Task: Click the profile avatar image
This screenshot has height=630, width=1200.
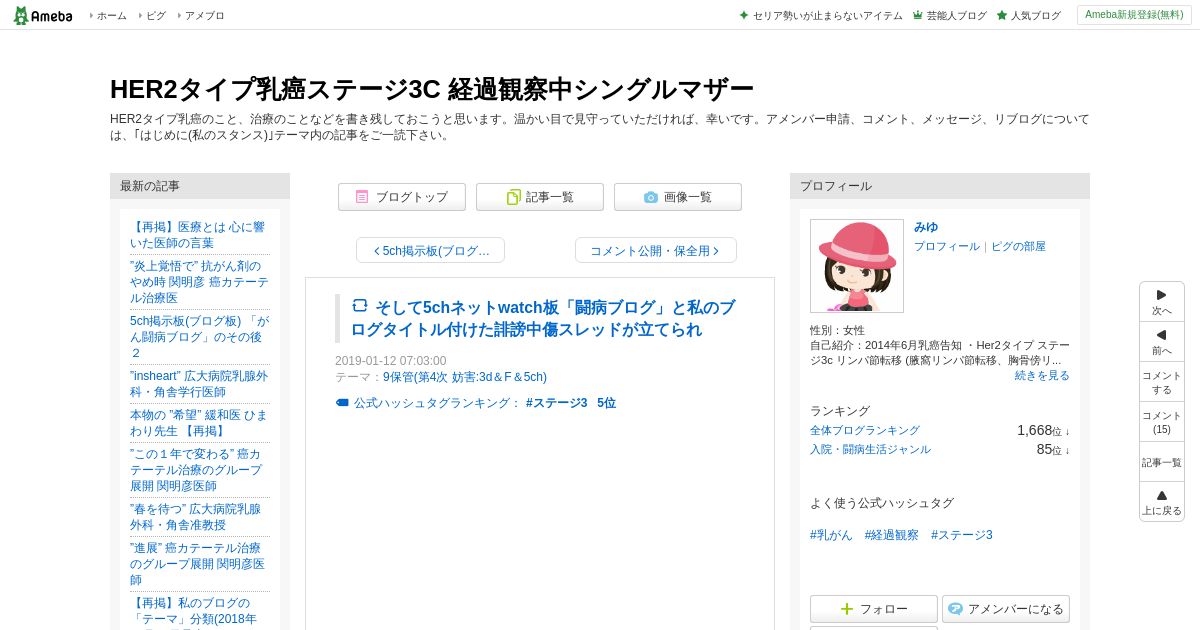Action: click(x=857, y=266)
